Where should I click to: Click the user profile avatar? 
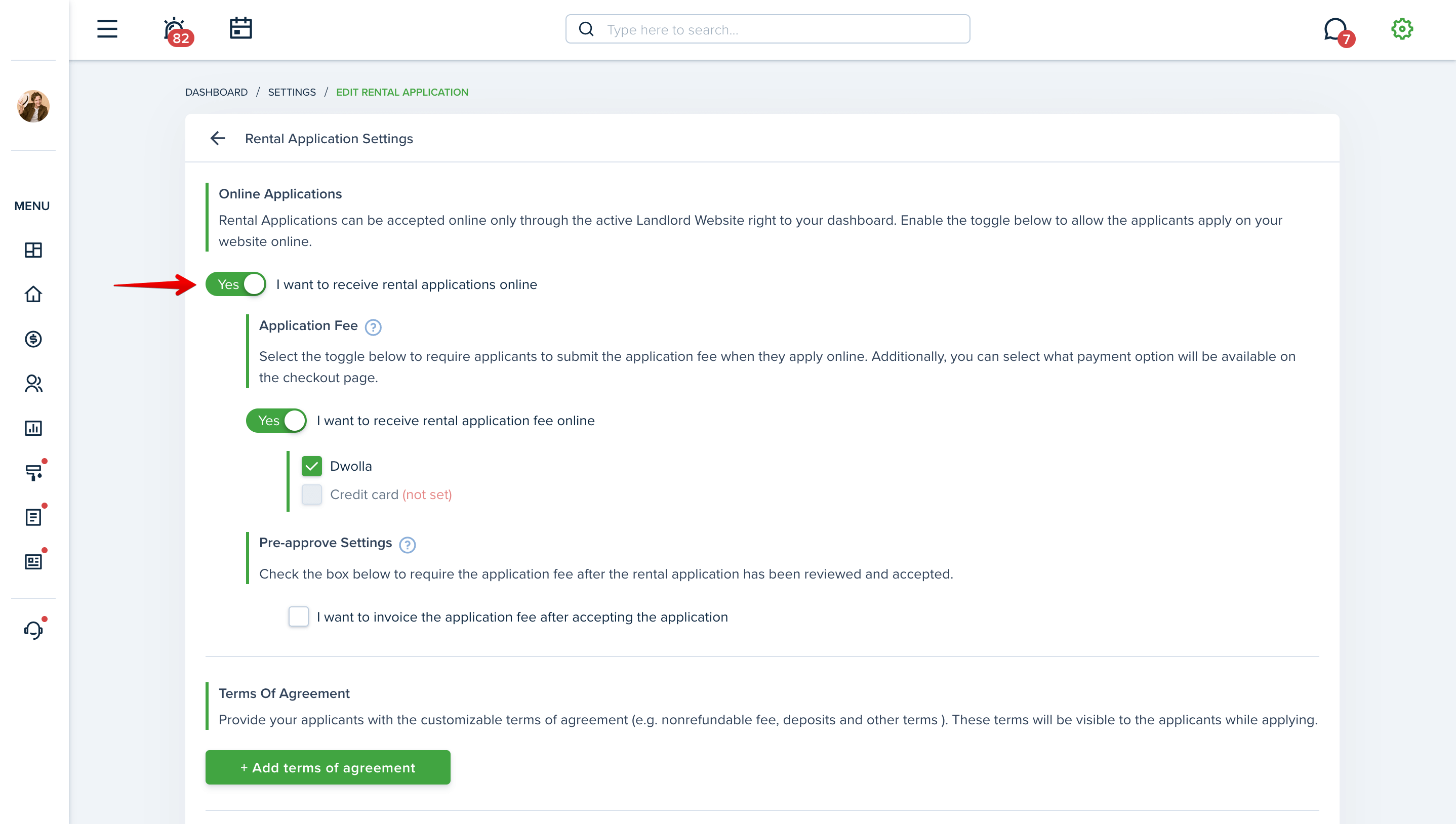pyautogui.click(x=33, y=106)
